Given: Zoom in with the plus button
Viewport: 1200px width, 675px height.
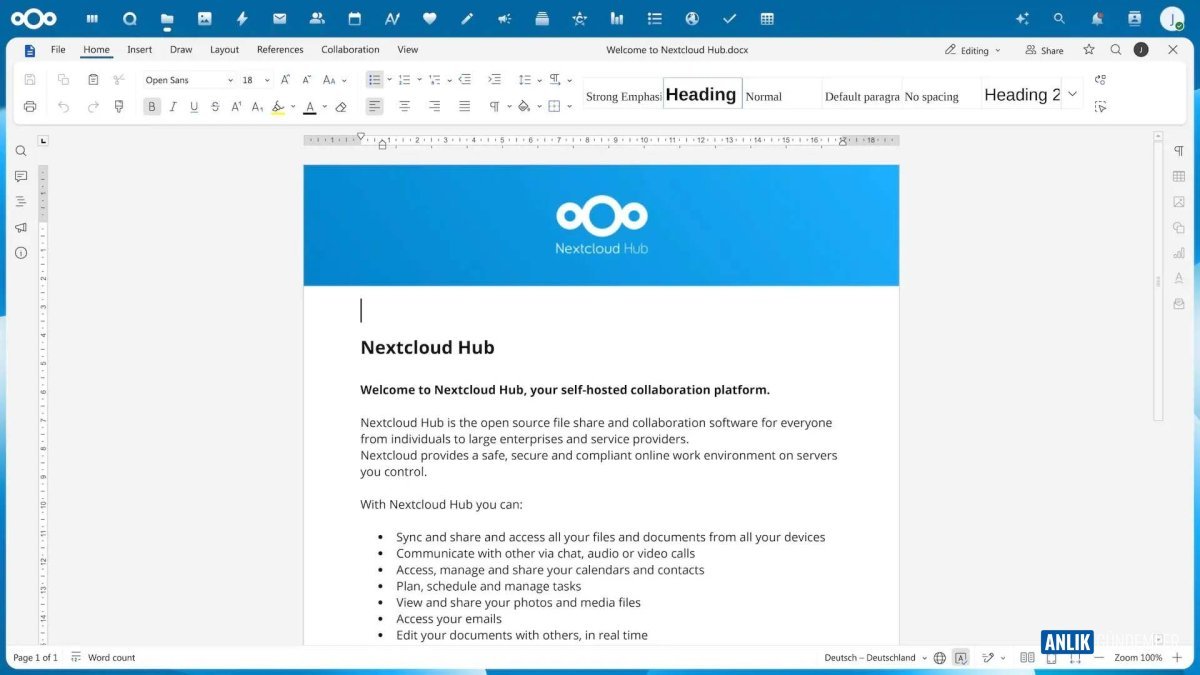Looking at the screenshot, I should (x=1177, y=658).
